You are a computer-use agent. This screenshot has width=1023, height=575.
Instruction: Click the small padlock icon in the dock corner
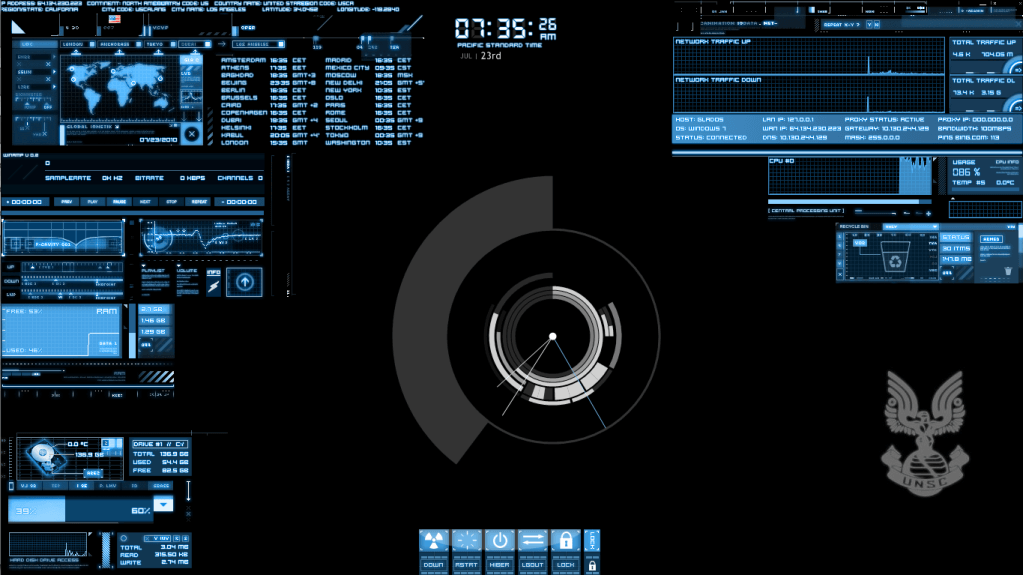click(592, 565)
